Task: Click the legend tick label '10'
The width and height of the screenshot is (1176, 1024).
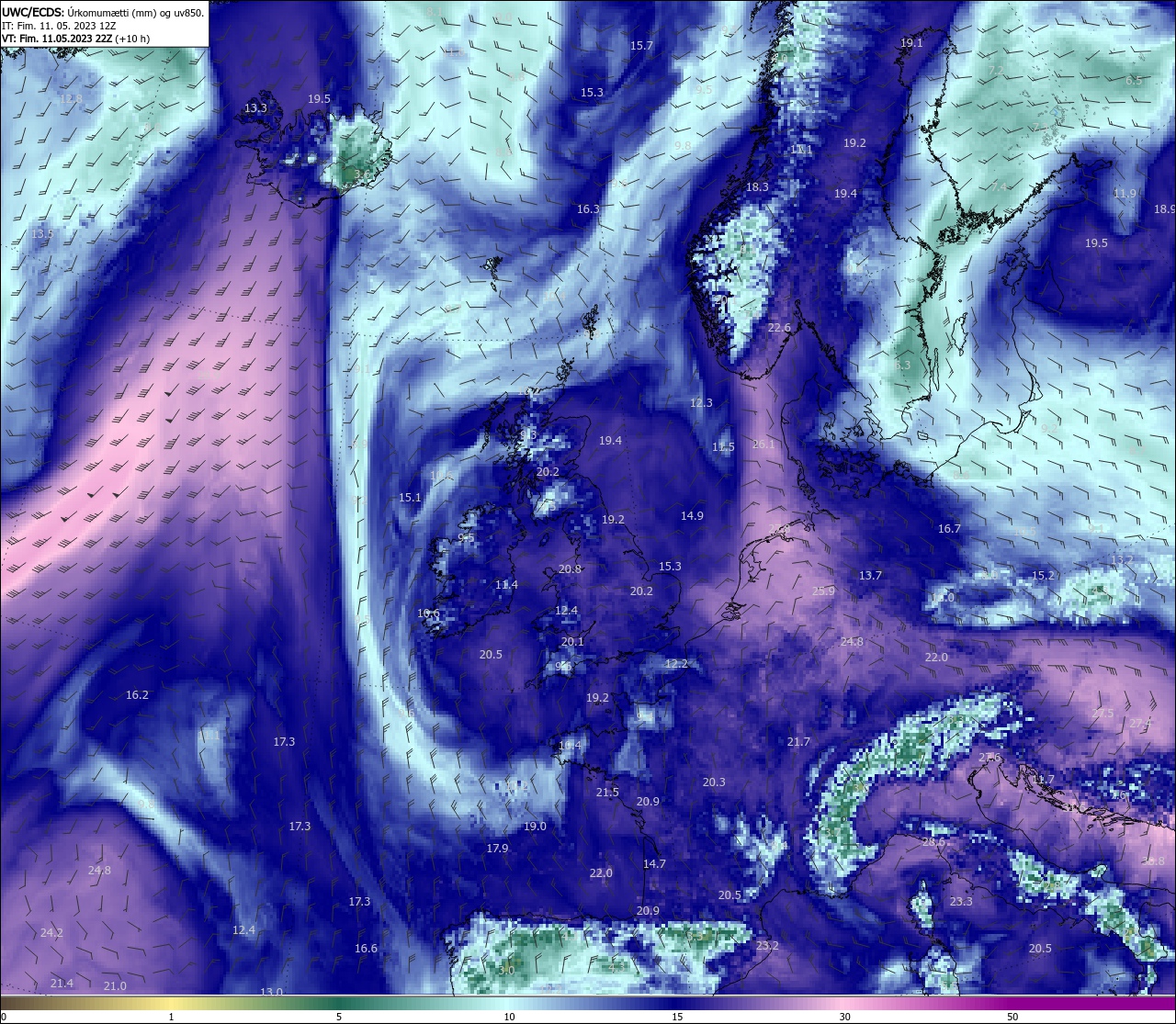Action: [508, 1017]
